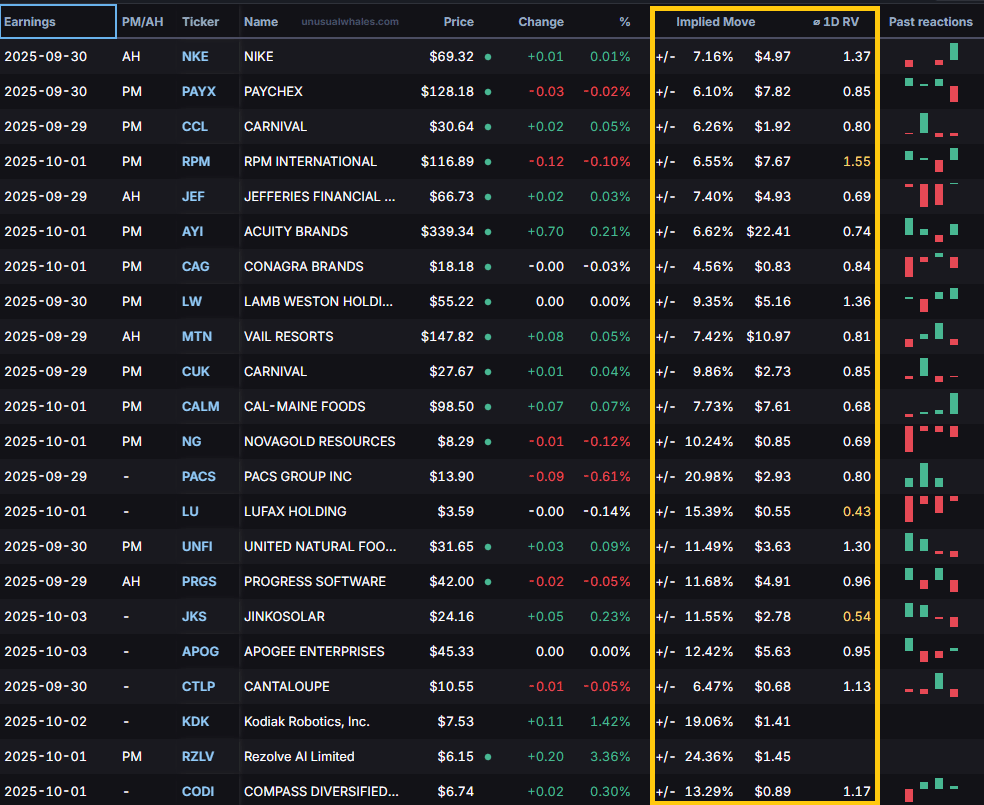Click the green status dot beside NIKE price
The image size is (984, 805).
click(x=488, y=57)
